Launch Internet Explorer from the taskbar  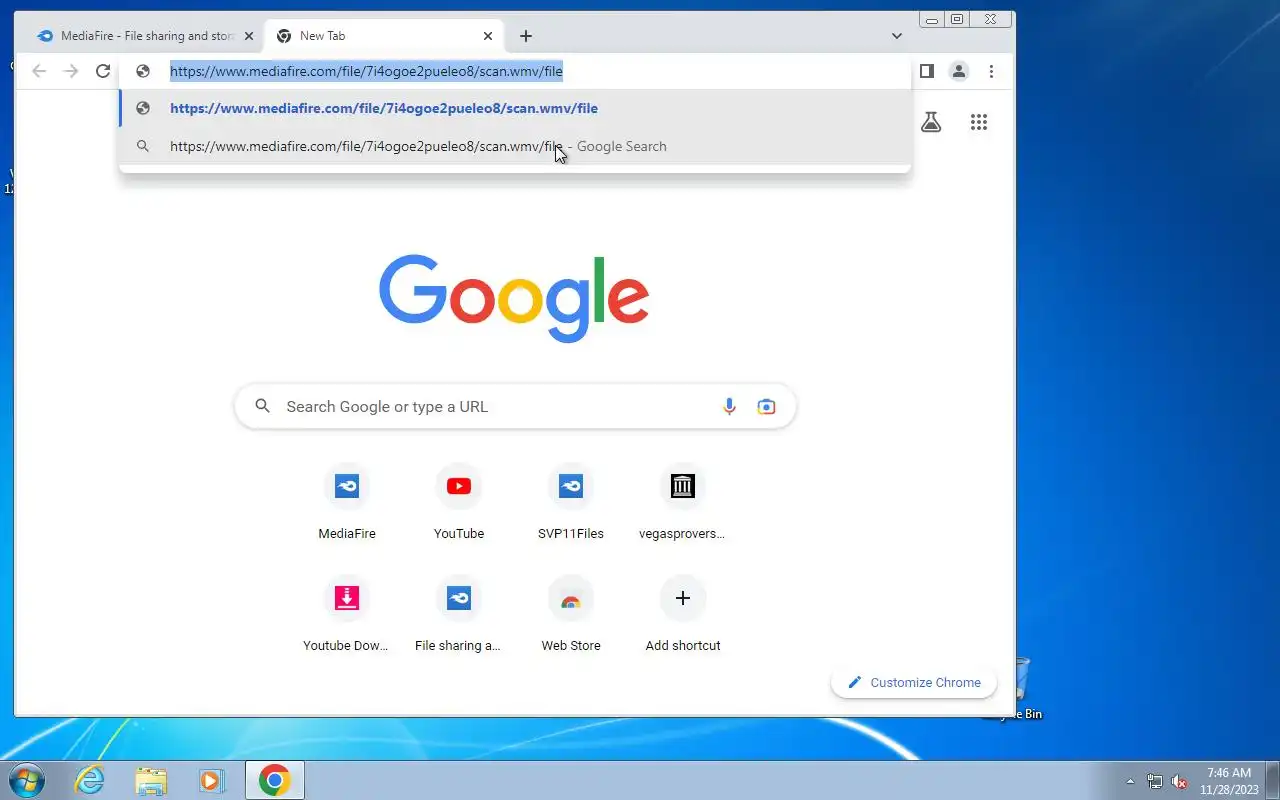click(x=90, y=780)
